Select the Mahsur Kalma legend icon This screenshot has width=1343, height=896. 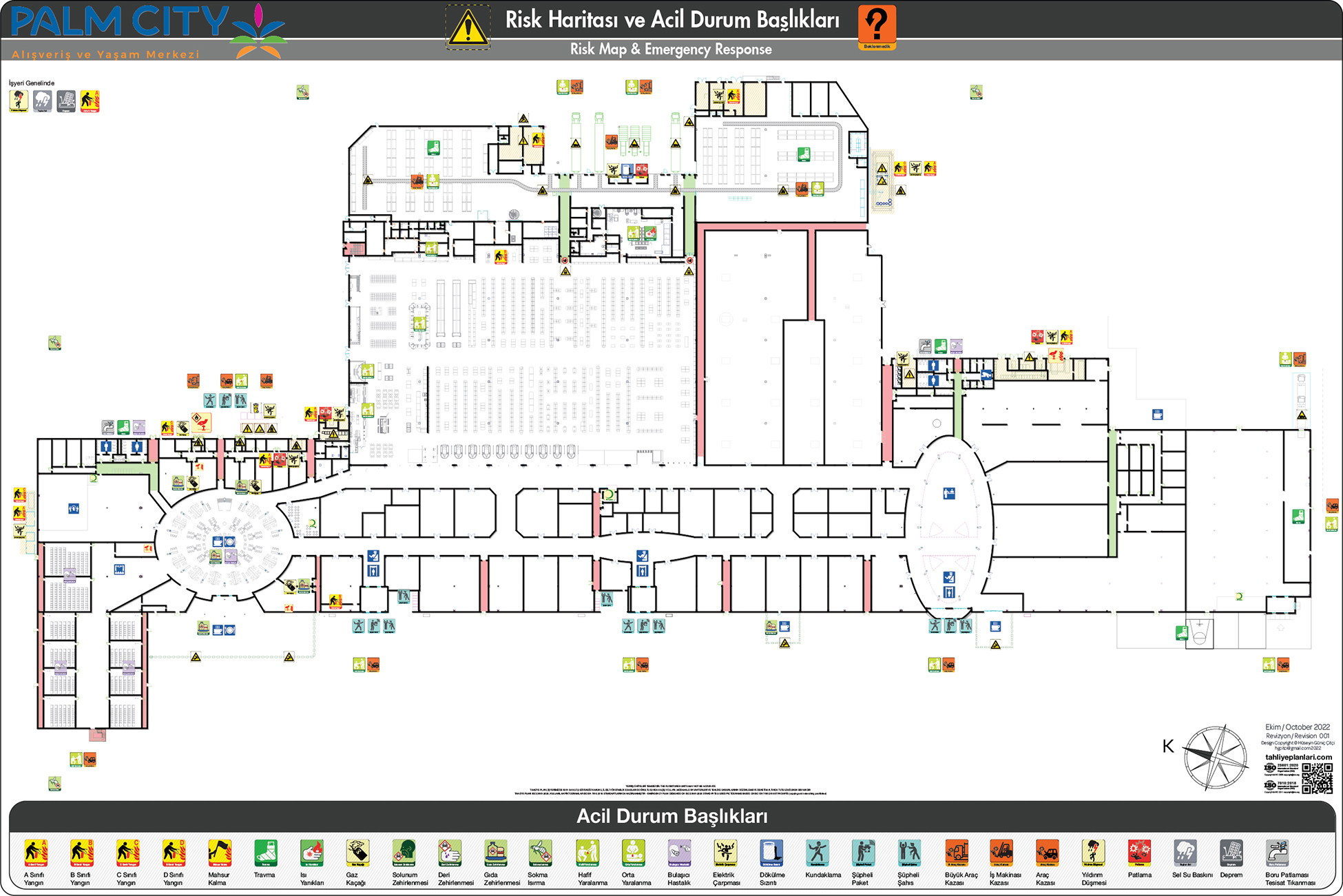(x=220, y=853)
